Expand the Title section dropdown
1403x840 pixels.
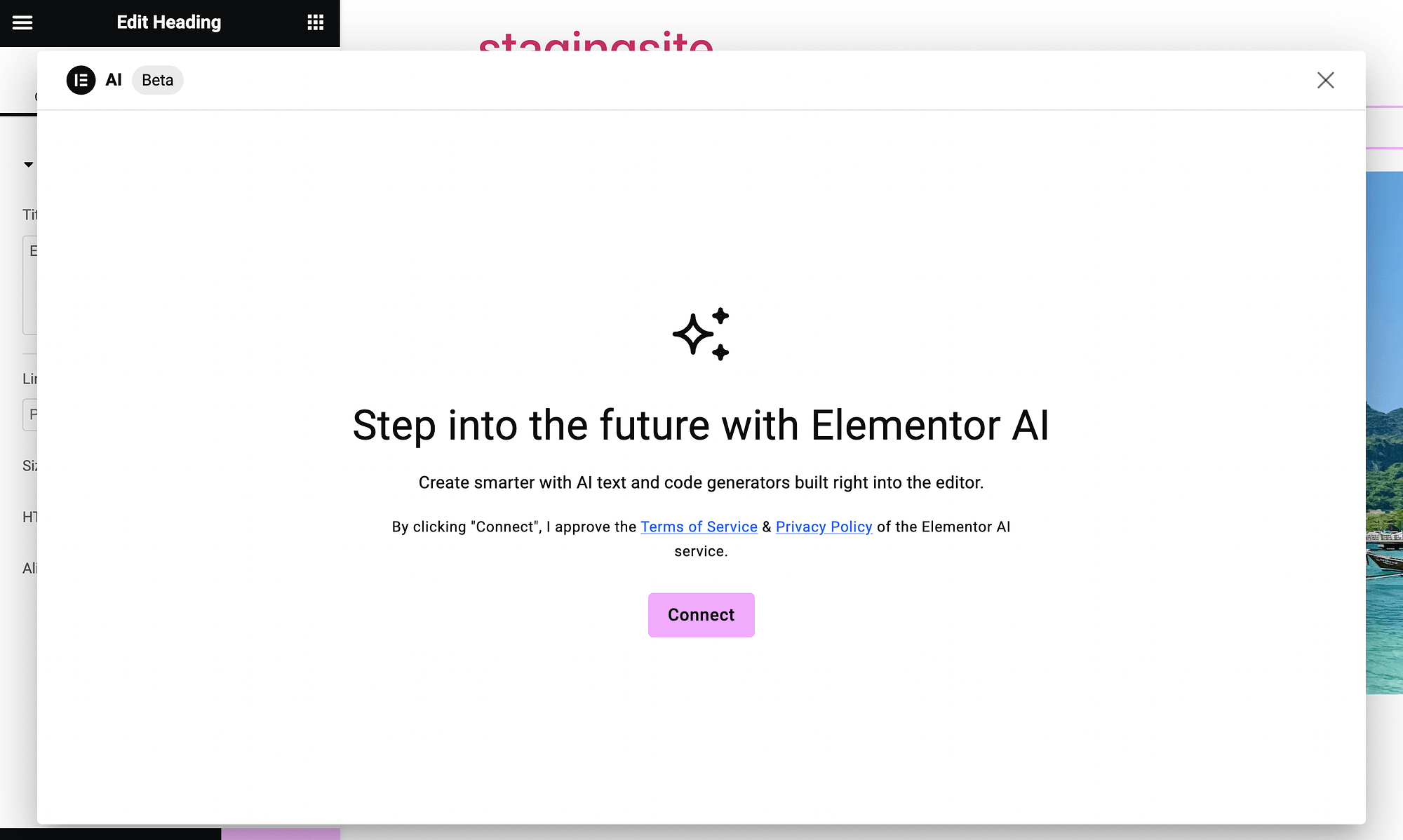[28, 164]
